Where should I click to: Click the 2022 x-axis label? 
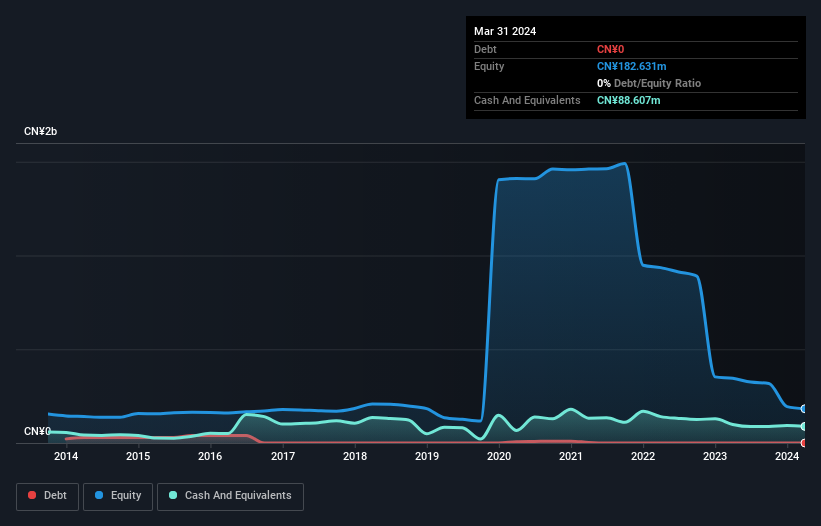tap(643, 456)
